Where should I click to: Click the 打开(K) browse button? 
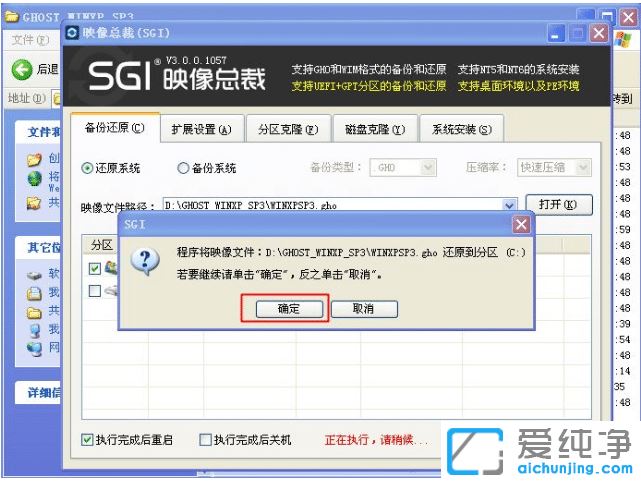[558, 204]
